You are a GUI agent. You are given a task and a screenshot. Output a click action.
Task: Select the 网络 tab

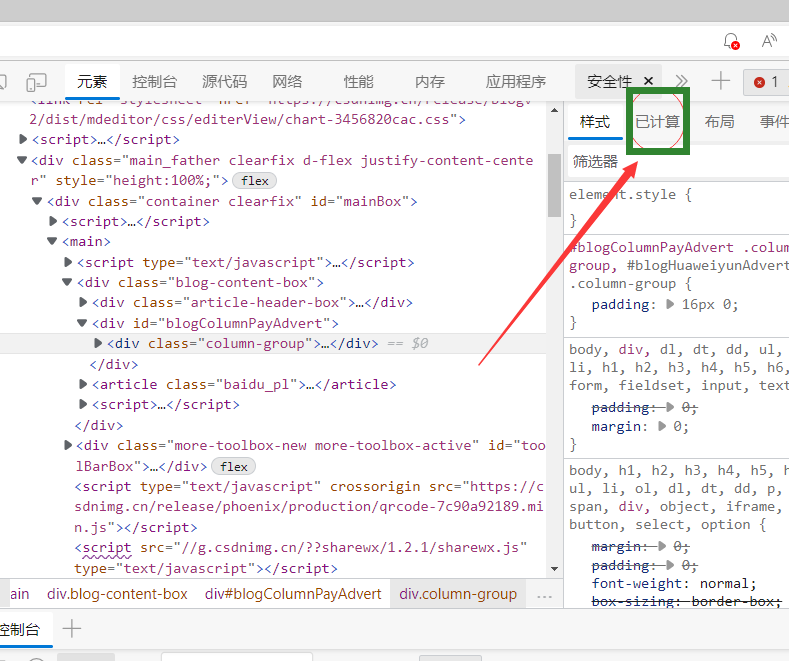287,81
